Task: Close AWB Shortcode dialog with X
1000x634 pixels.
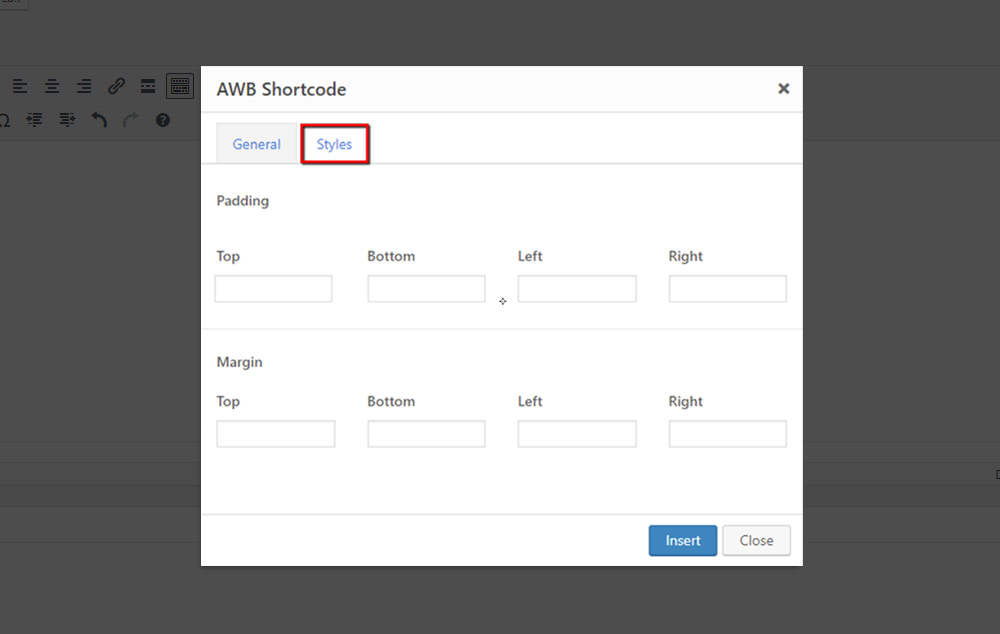Action: click(x=784, y=89)
